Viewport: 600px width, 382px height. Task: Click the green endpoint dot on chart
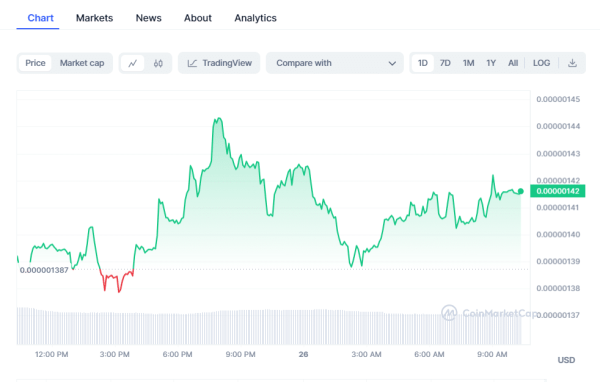click(x=521, y=191)
